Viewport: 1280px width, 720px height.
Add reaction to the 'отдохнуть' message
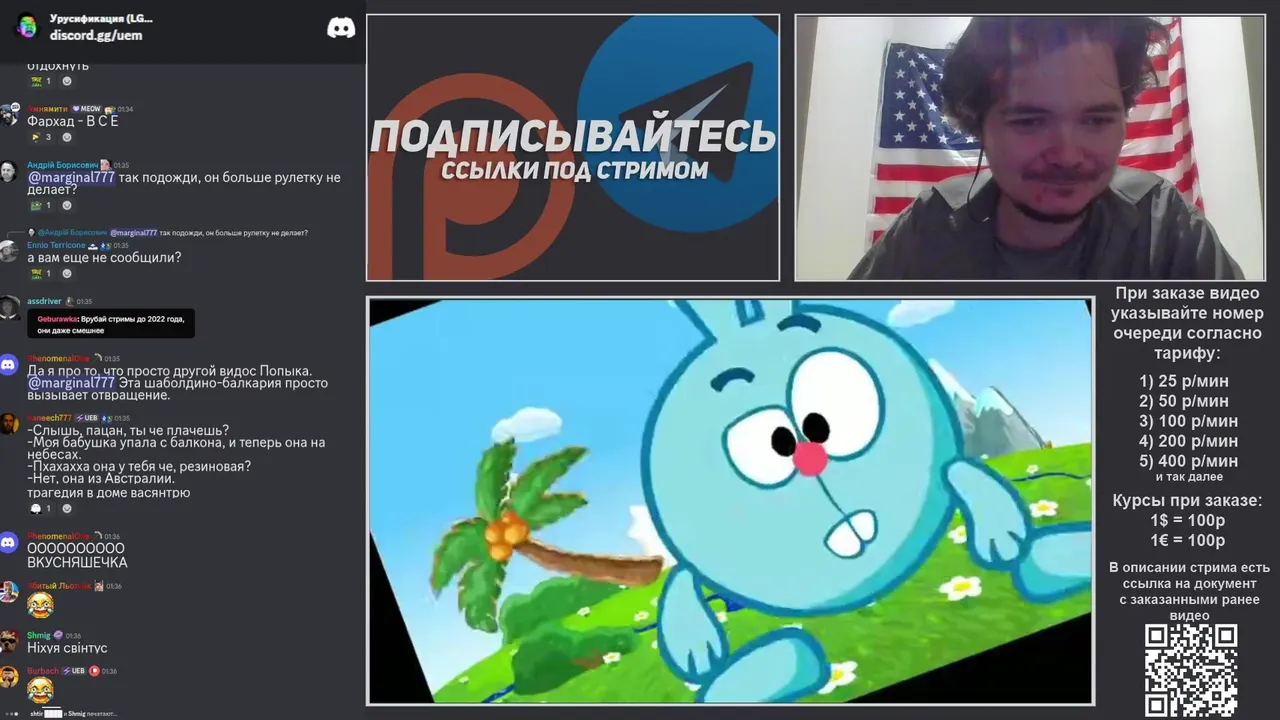pos(67,81)
